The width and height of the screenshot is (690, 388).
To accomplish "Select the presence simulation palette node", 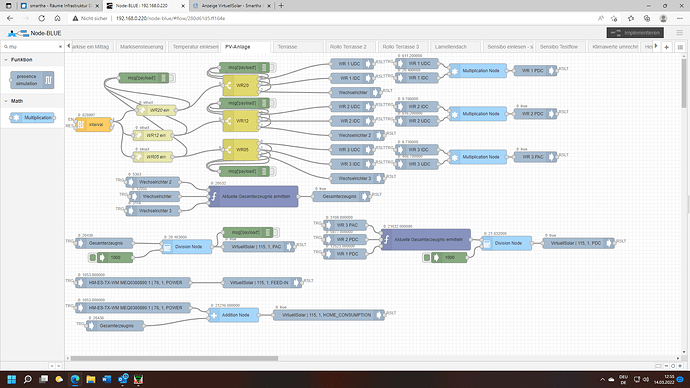I will (x=32, y=80).
